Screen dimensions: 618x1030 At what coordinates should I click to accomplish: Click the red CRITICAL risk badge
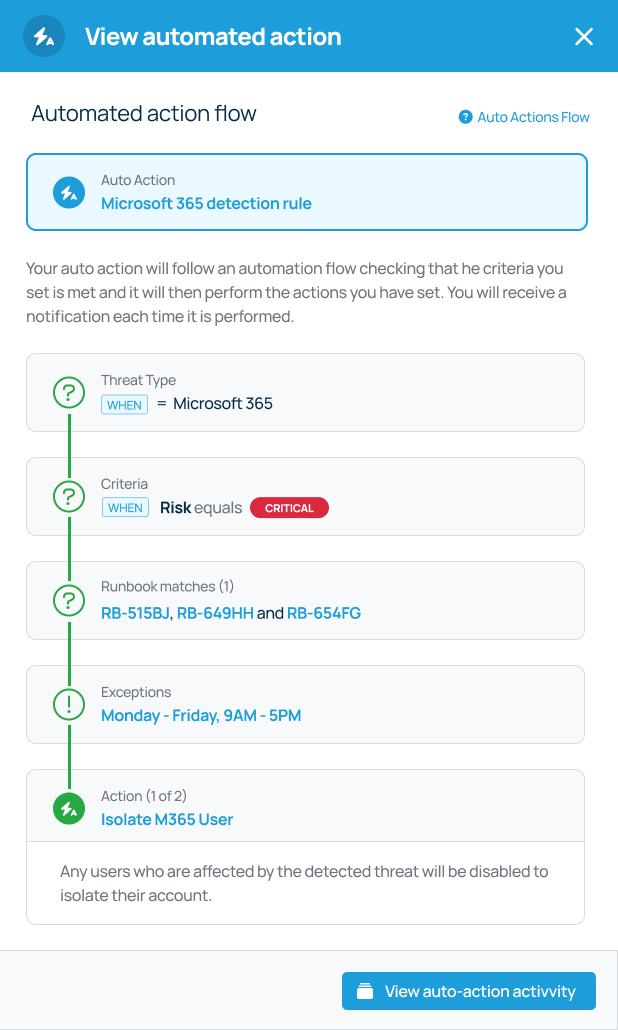289,508
